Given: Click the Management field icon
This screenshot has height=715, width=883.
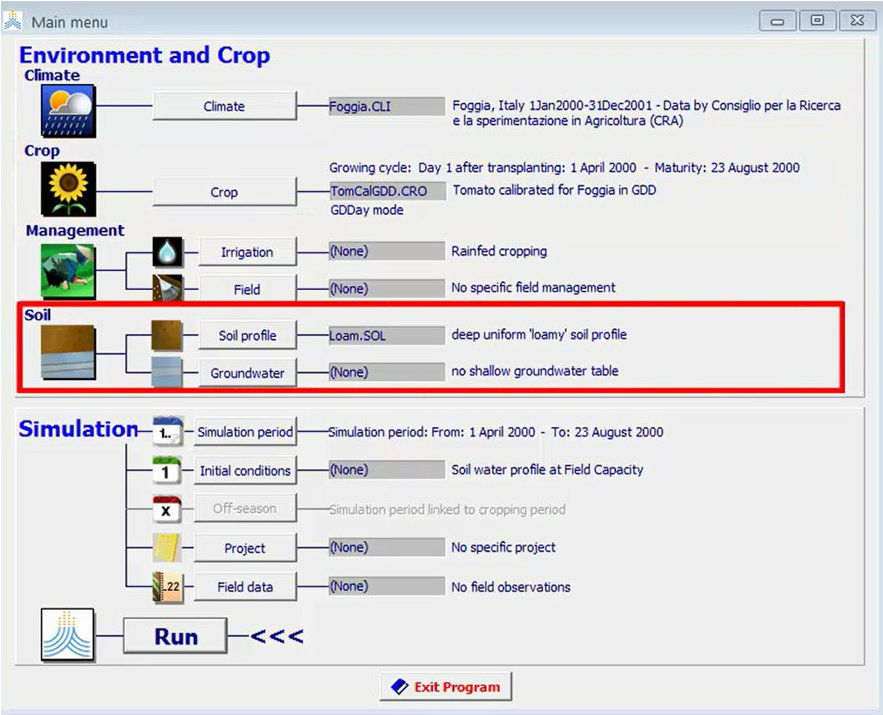Looking at the screenshot, I should pyautogui.click(x=68, y=270).
